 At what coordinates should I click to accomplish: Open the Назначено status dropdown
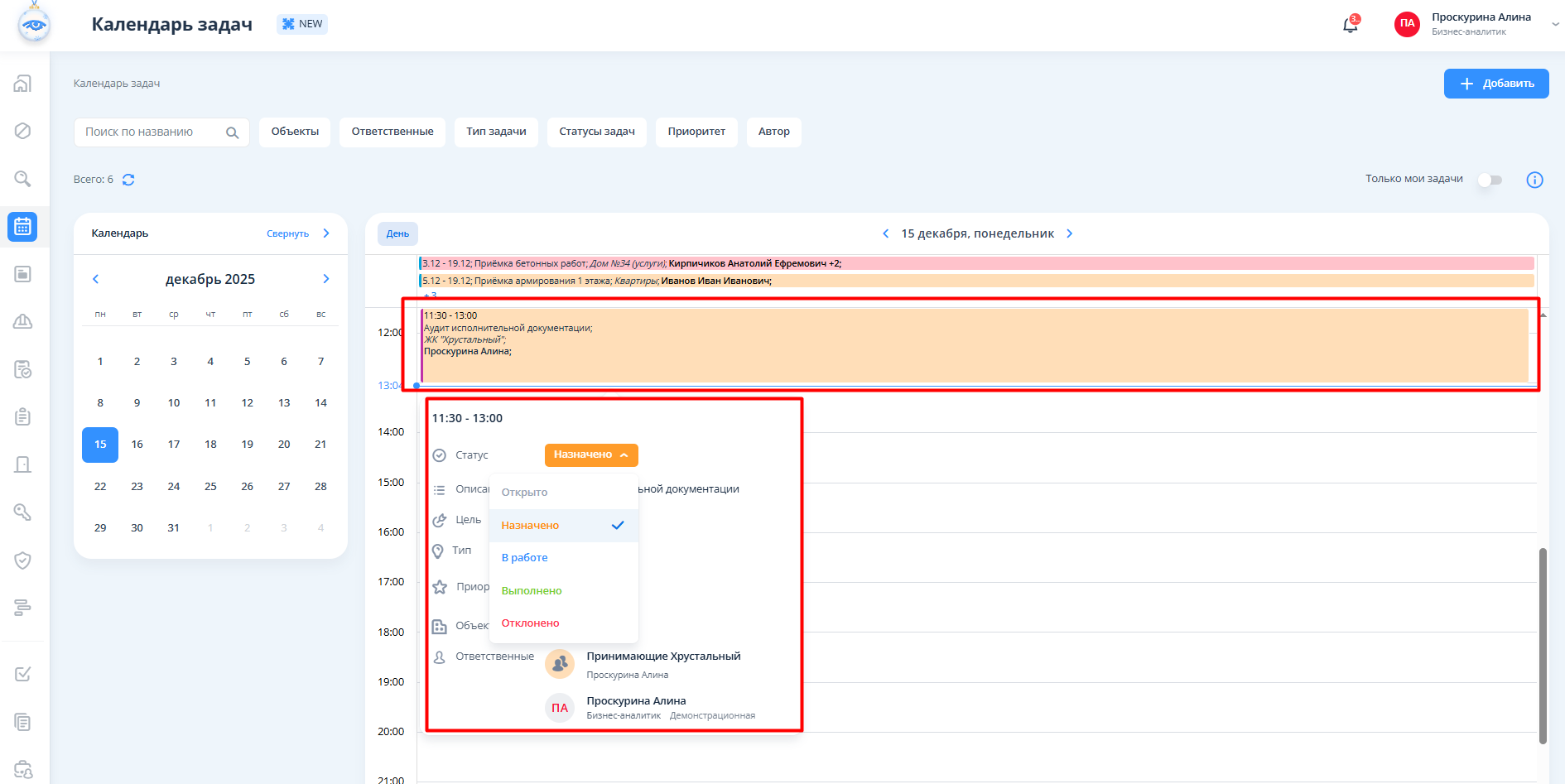pyautogui.click(x=590, y=455)
